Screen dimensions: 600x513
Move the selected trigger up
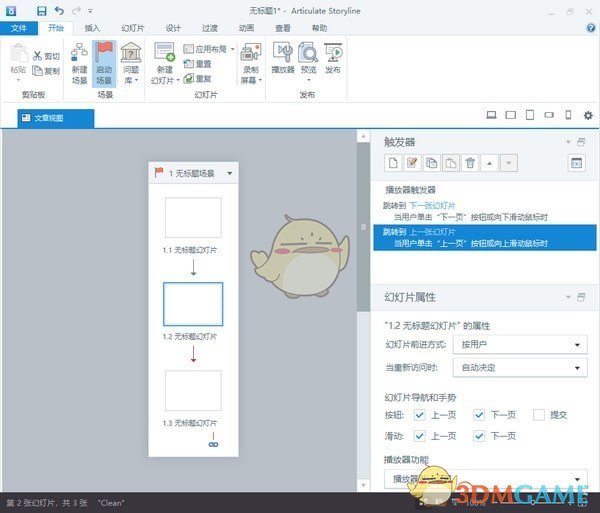pos(489,163)
